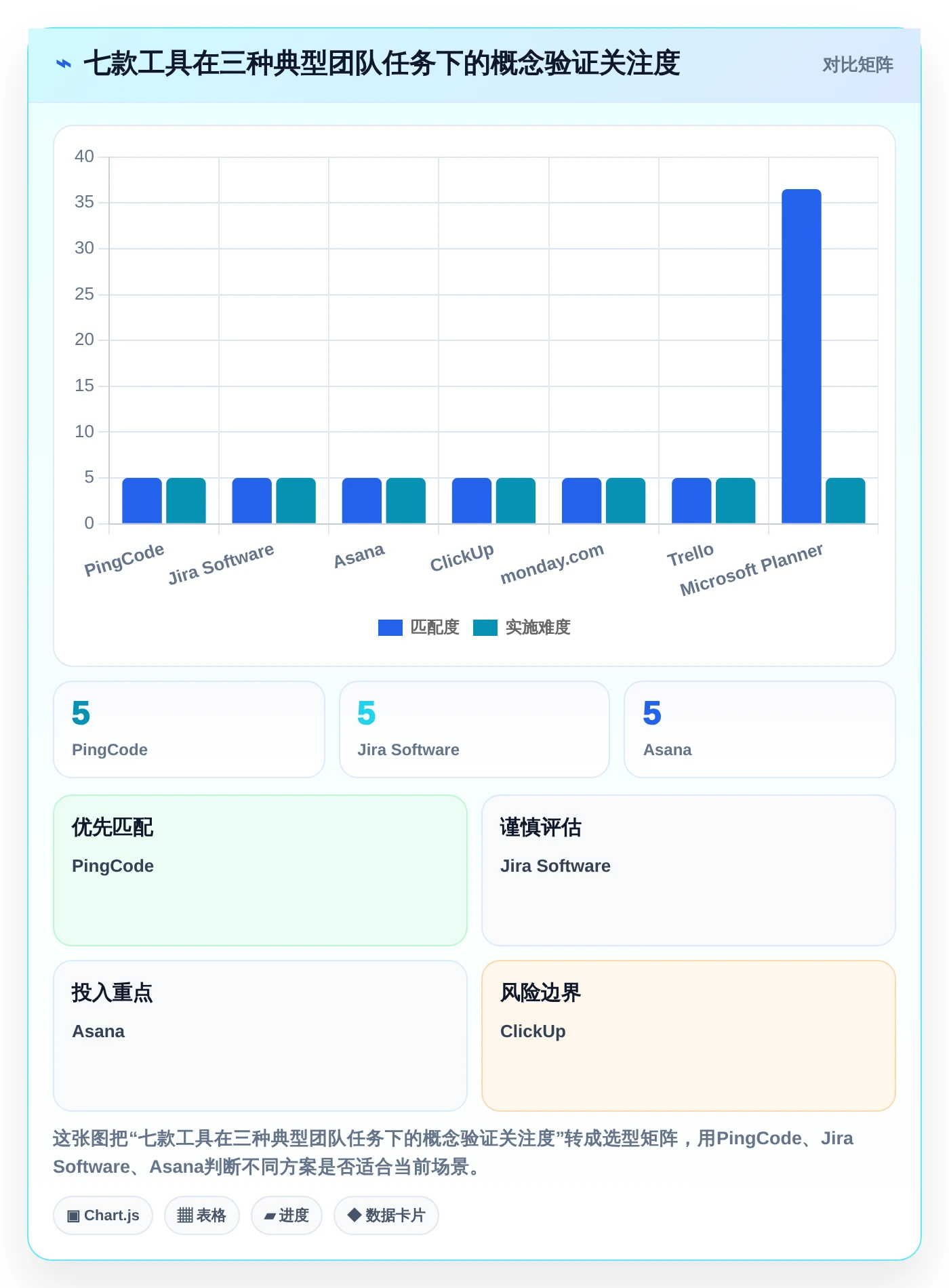This screenshot has width=949, height=1288.
Task: Click the 进度 tag chip
Action: coord(287,1215)
